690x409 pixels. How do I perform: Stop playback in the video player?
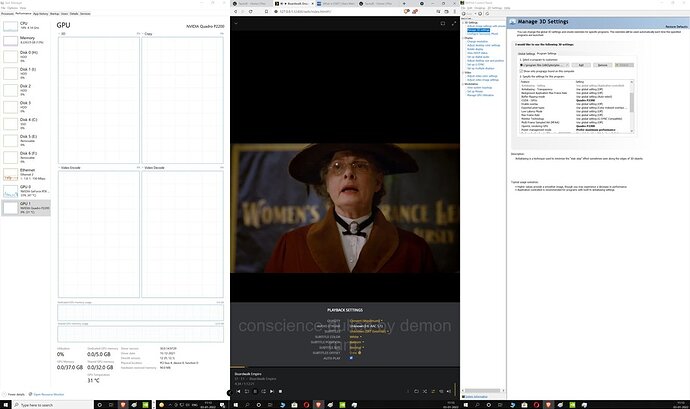click(x=280, y=391)
